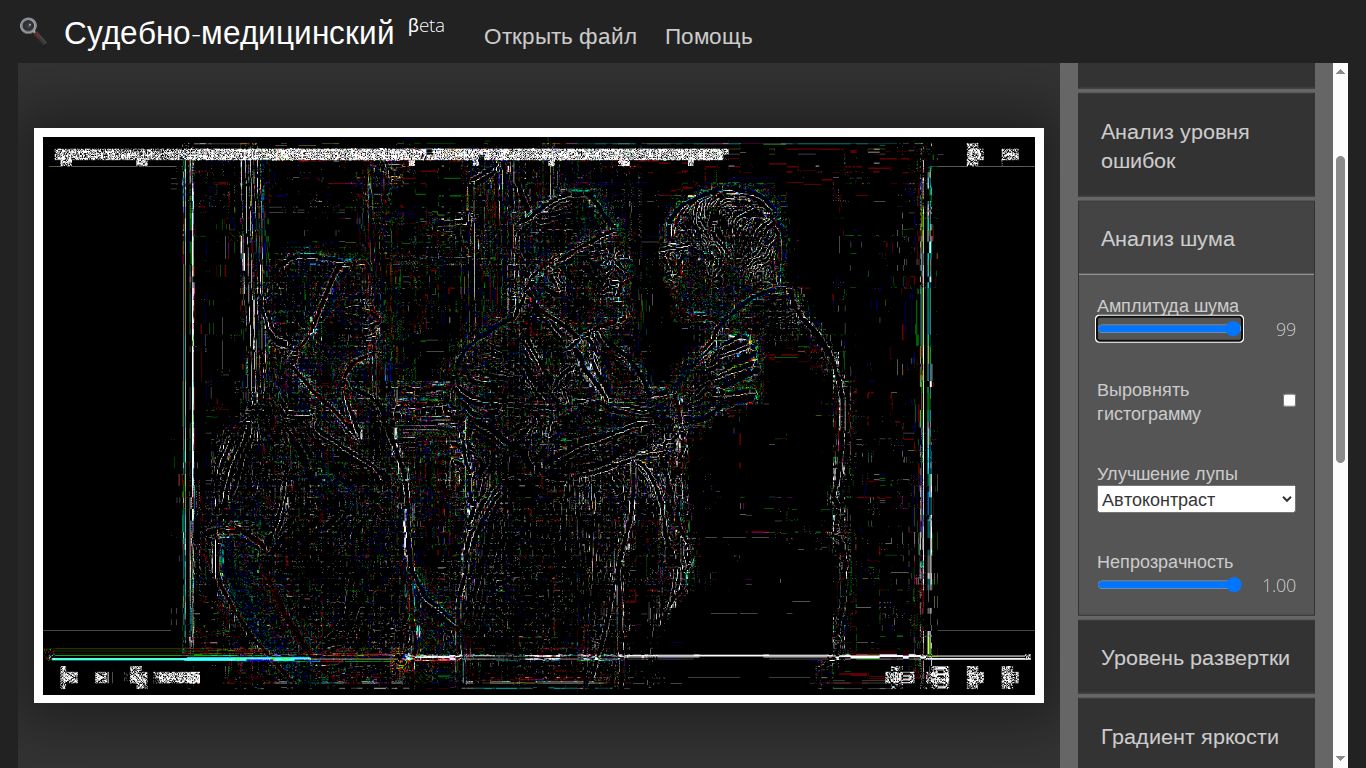The height and width of the screenshot is (768, 1366).
Task: Click the noise analysis image preview
Action: click(x=539, y=415)
